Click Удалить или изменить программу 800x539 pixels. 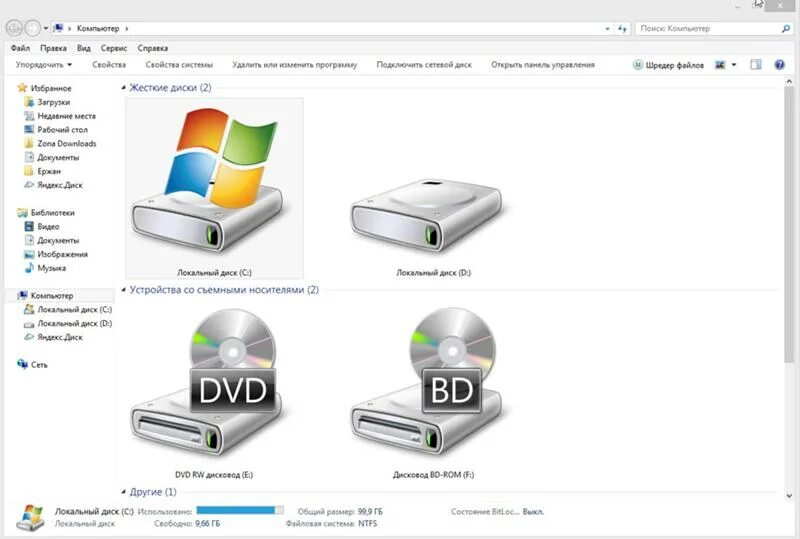[294, 65]
